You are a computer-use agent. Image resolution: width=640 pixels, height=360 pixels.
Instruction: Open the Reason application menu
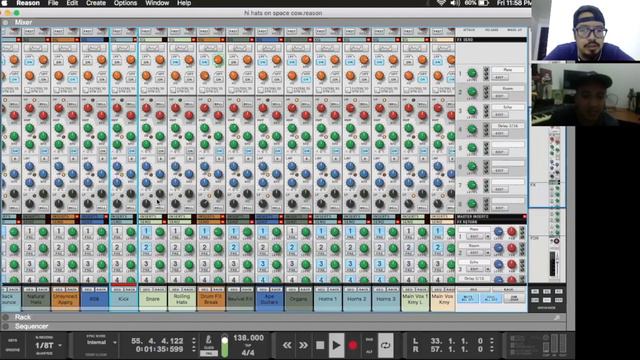28,3
